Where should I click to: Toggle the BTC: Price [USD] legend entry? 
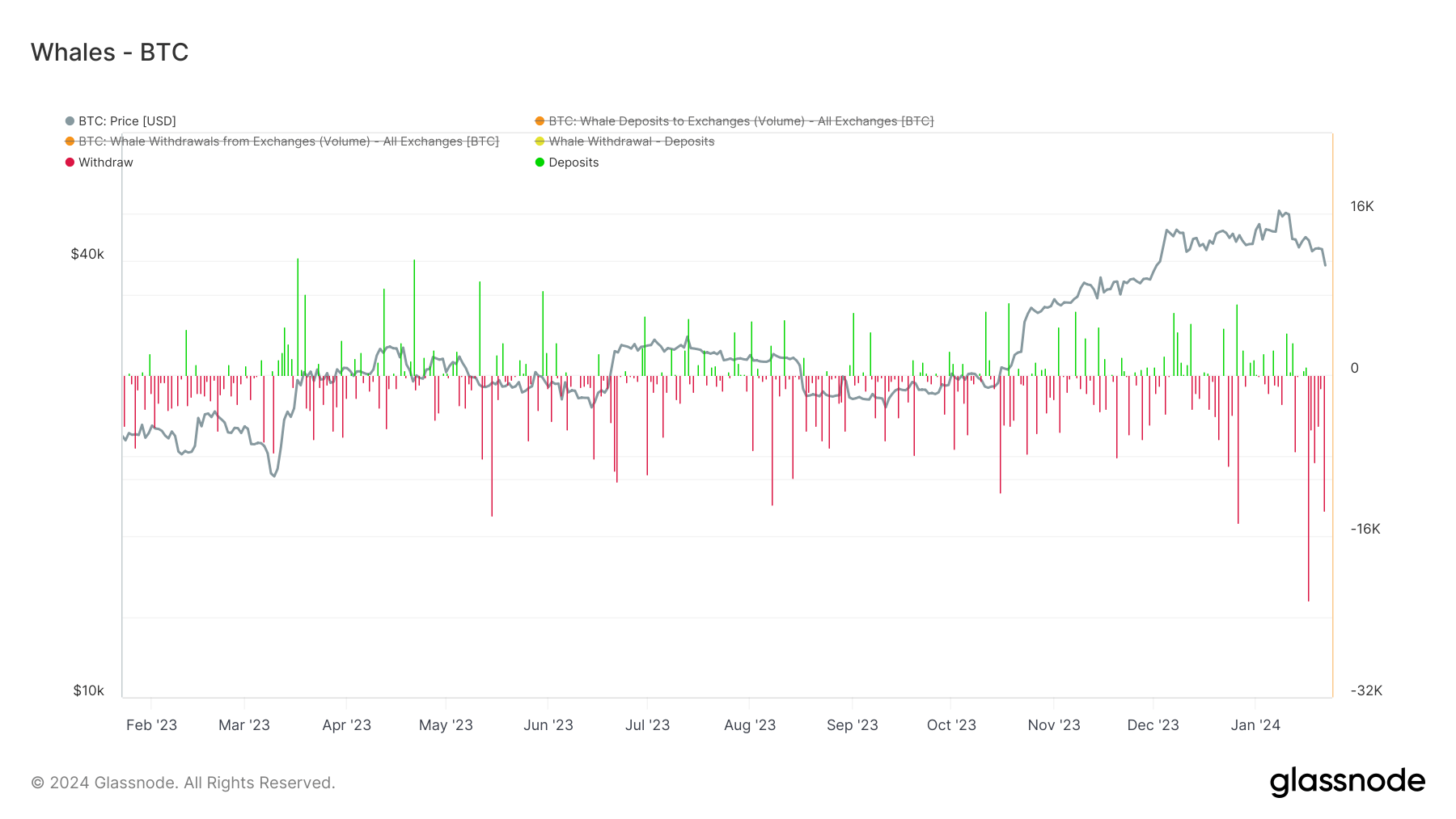[125, 120]
